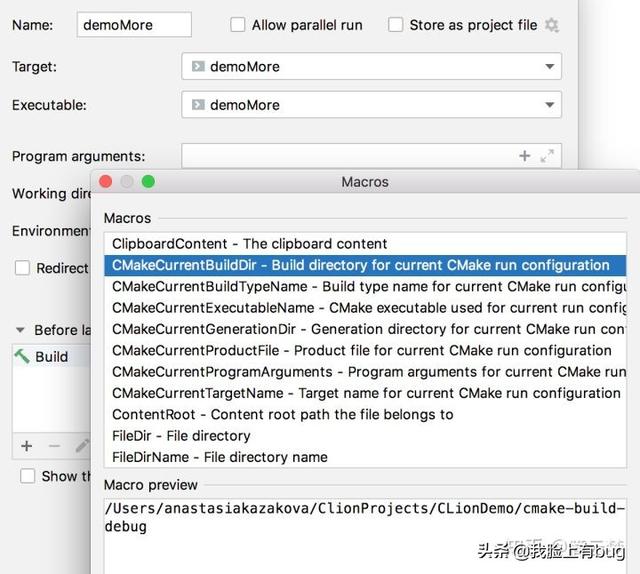Viewport: 640px width, 574px height.
Task: Click the gear icon beside Store as project file
Action: [x=552, y=25]
